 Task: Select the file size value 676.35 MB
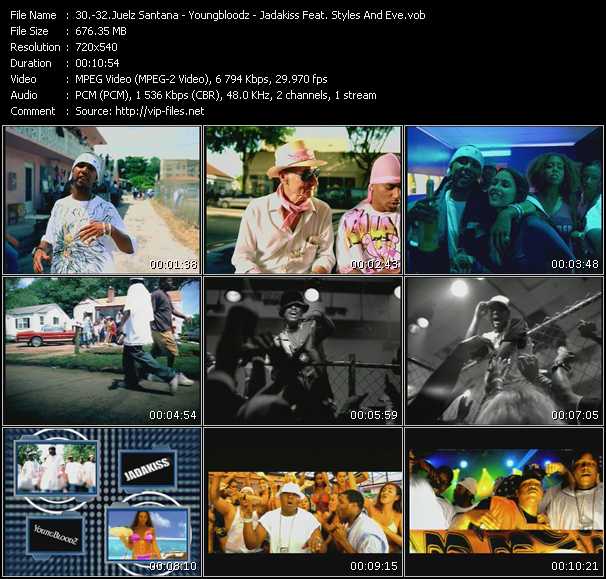(x=101, y=31)
